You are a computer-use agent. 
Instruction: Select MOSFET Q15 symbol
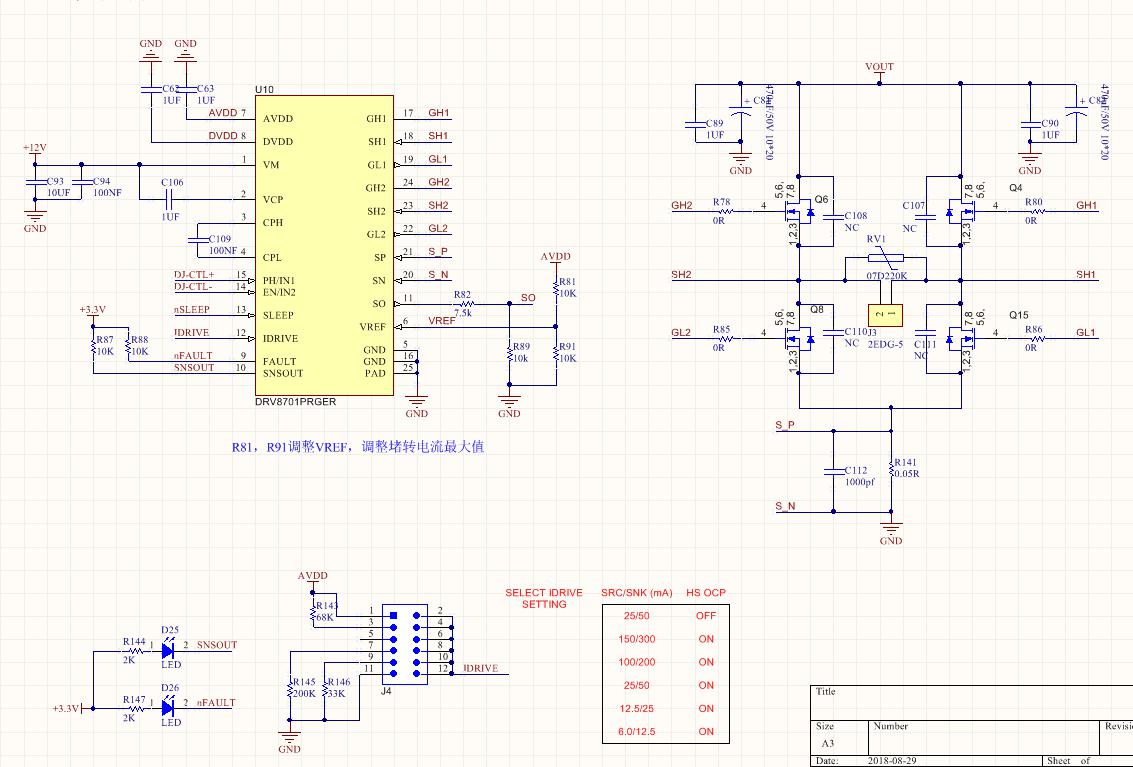[x=962, y=338]
